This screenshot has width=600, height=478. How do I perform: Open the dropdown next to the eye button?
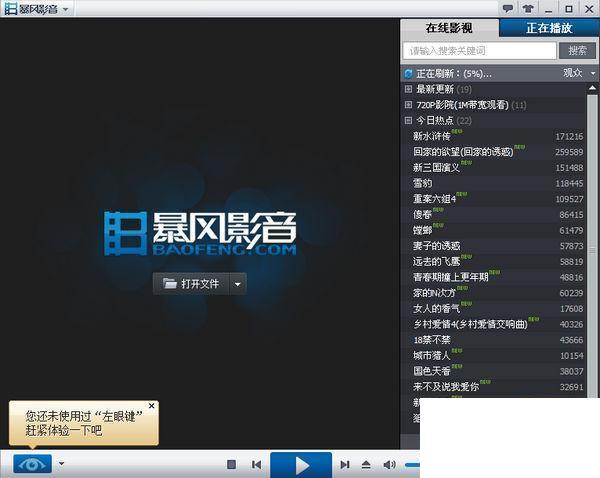[61, 464]
